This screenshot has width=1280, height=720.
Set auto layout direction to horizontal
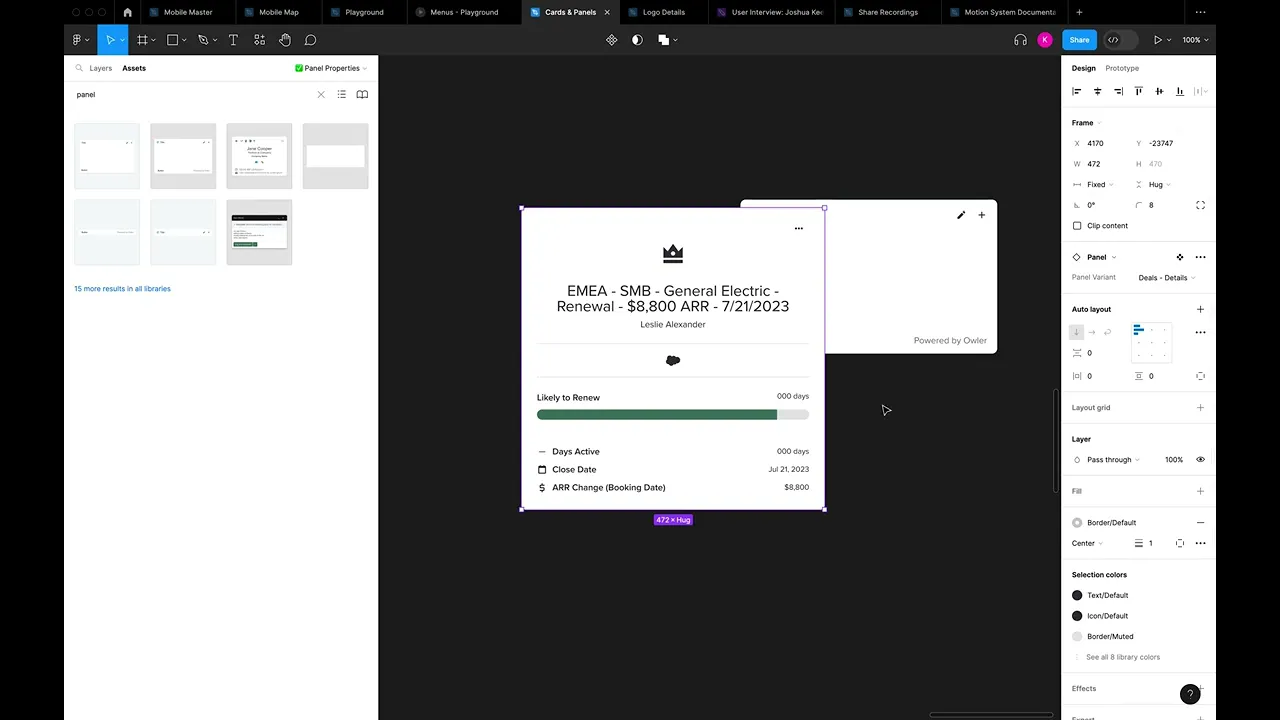click(1092, 332)
